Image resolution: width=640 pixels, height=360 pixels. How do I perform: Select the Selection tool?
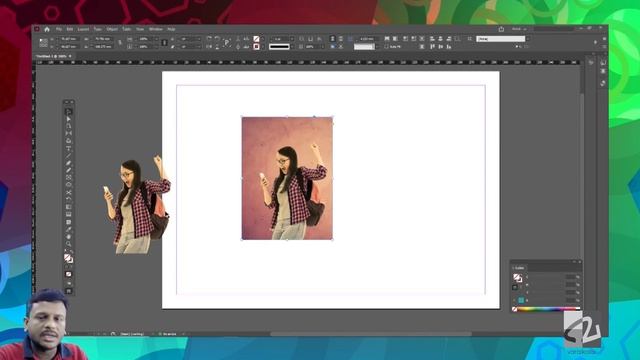69,112
